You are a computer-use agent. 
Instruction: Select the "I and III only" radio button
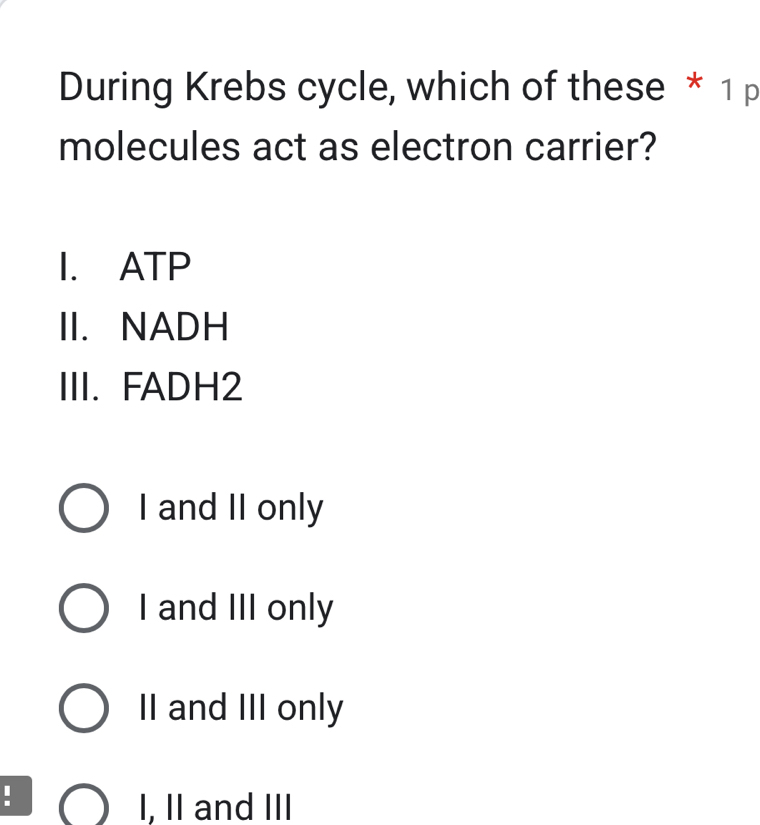(x=83, y=608)
